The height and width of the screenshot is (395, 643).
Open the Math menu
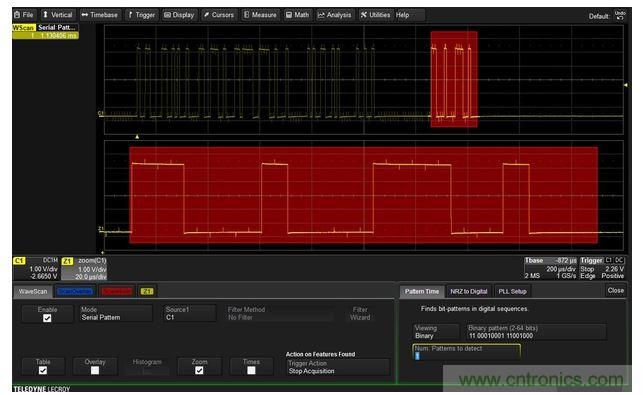297,15
